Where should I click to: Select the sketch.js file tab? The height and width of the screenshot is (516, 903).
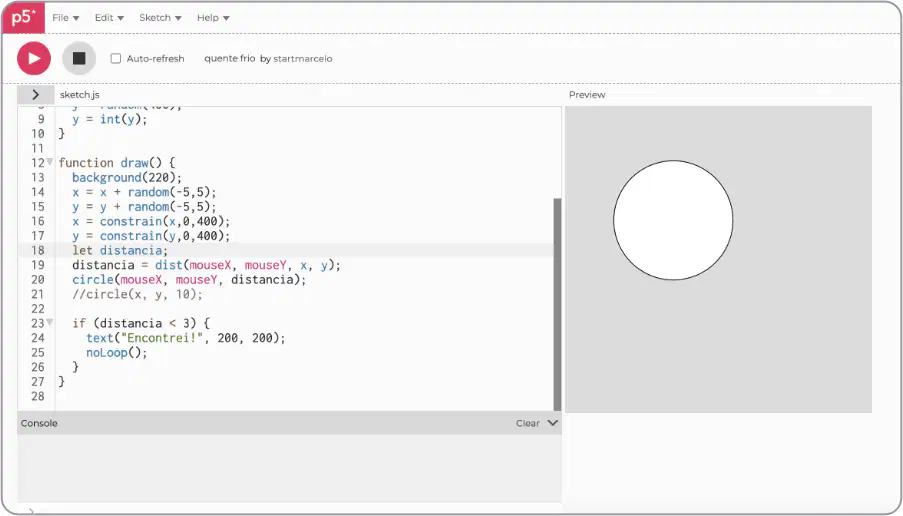(x=79, y=94)
